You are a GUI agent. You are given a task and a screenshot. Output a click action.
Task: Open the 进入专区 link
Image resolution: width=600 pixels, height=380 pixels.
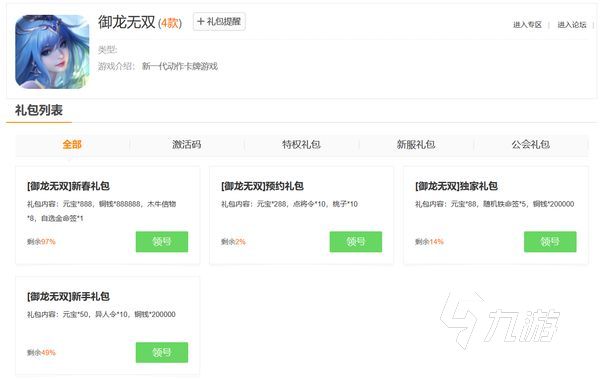pos(527,25)
